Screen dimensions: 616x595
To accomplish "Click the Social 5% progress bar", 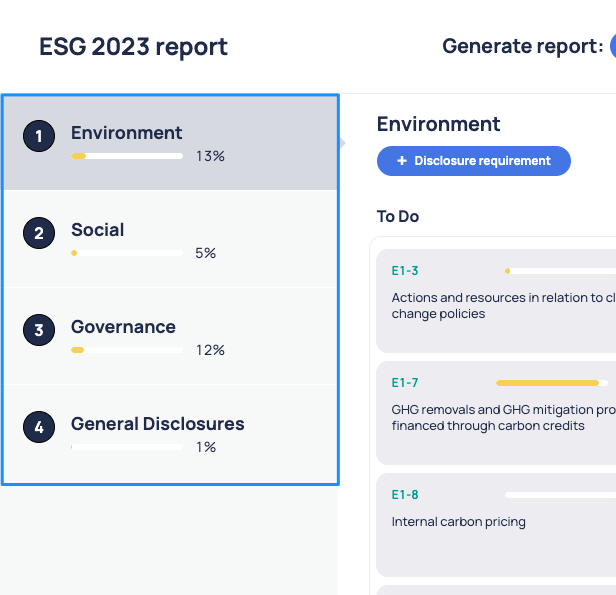I will (x=127, y=253).
